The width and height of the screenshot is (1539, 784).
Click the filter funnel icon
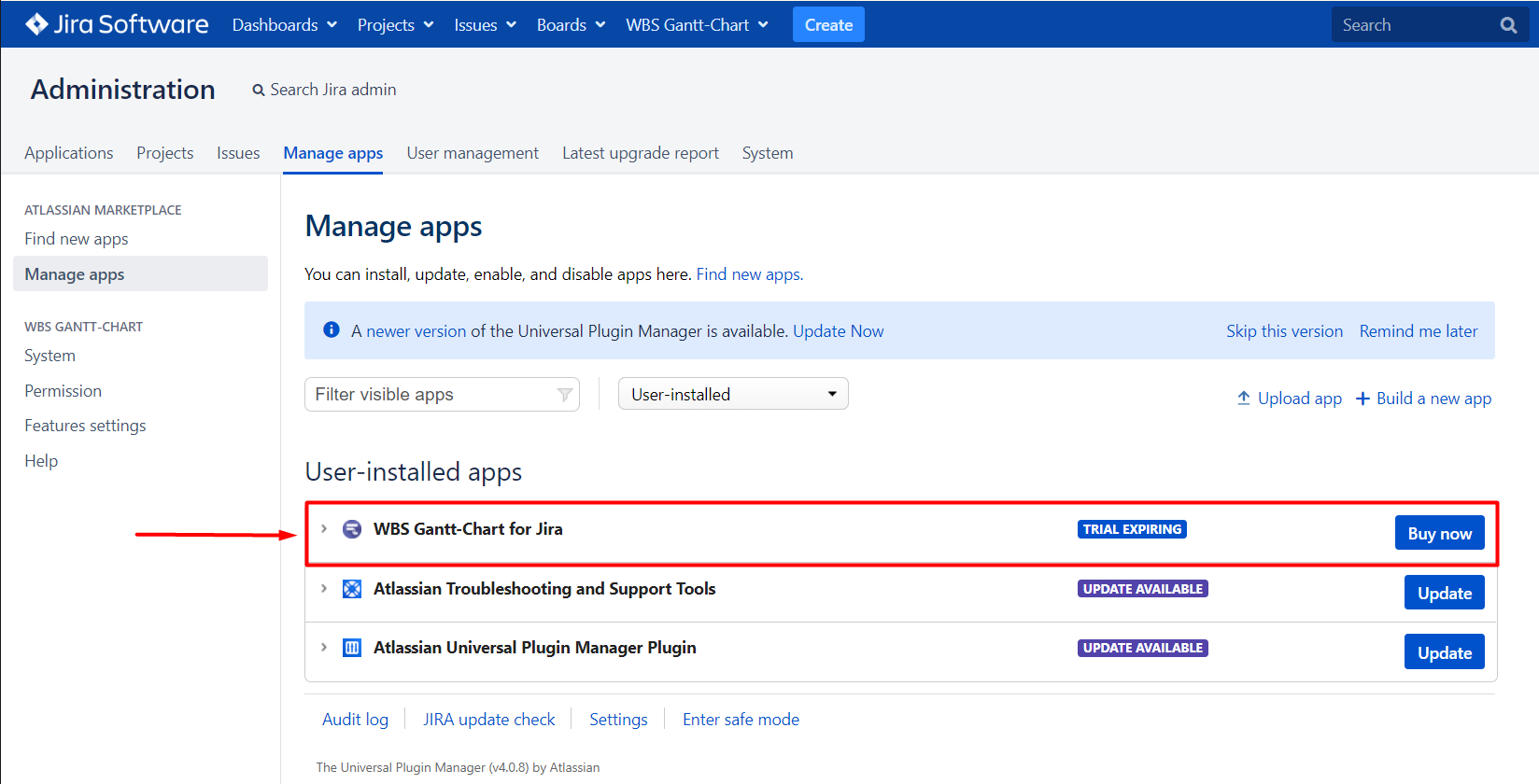click(564, 395)
